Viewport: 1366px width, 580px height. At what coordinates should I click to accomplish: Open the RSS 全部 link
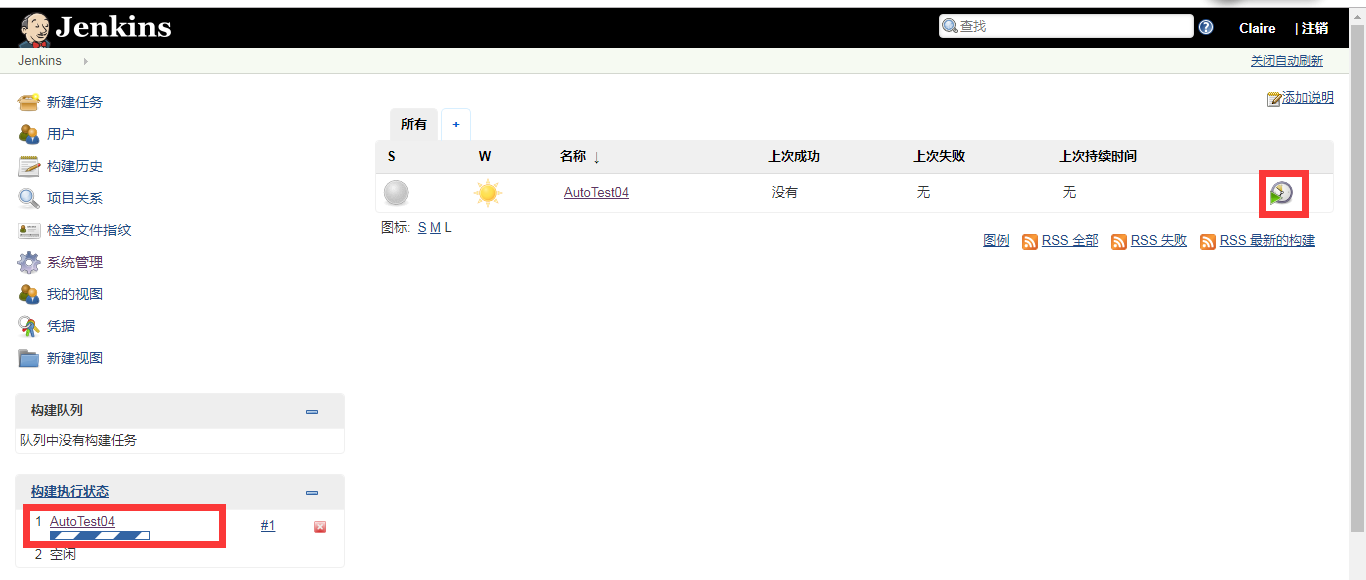point(1070,241)
